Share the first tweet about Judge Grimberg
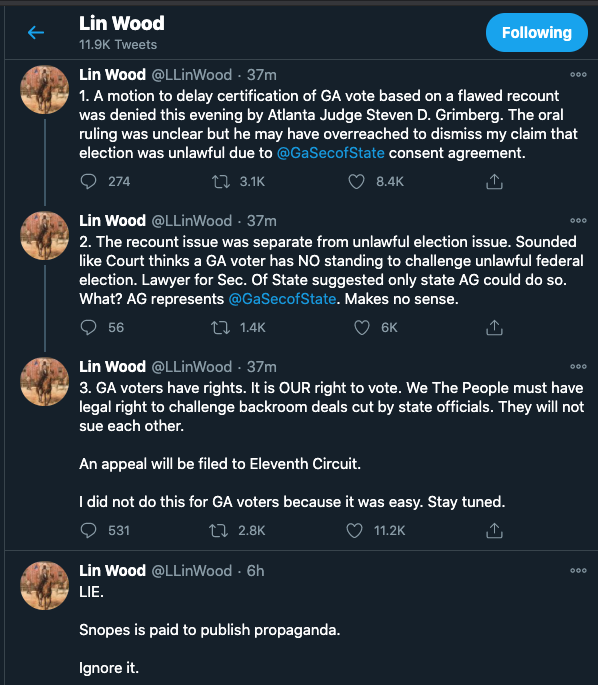The image size is (598, 685). pos(494,181)
